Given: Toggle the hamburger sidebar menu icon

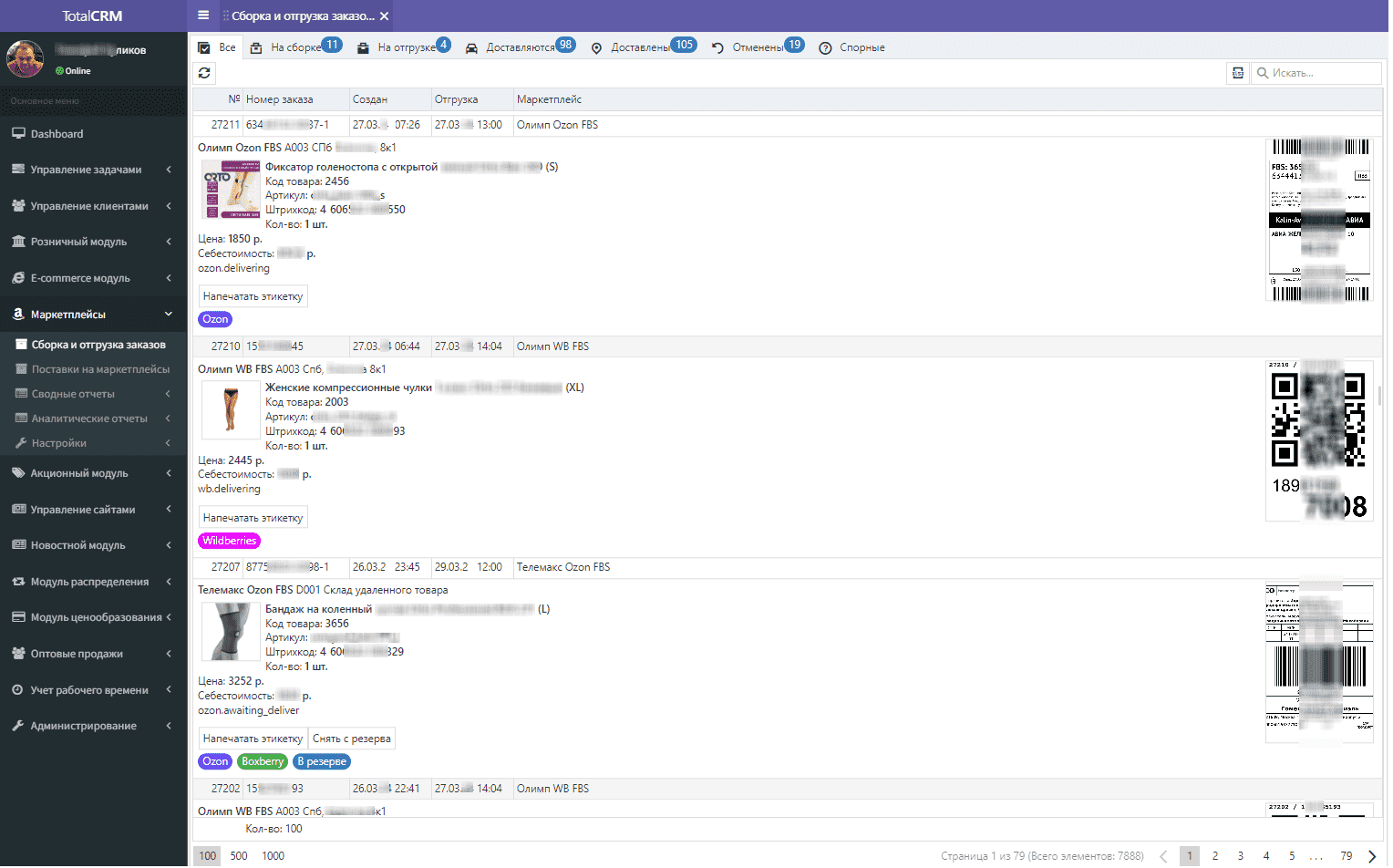Looking at the screenshot, I should pos(203,15).
